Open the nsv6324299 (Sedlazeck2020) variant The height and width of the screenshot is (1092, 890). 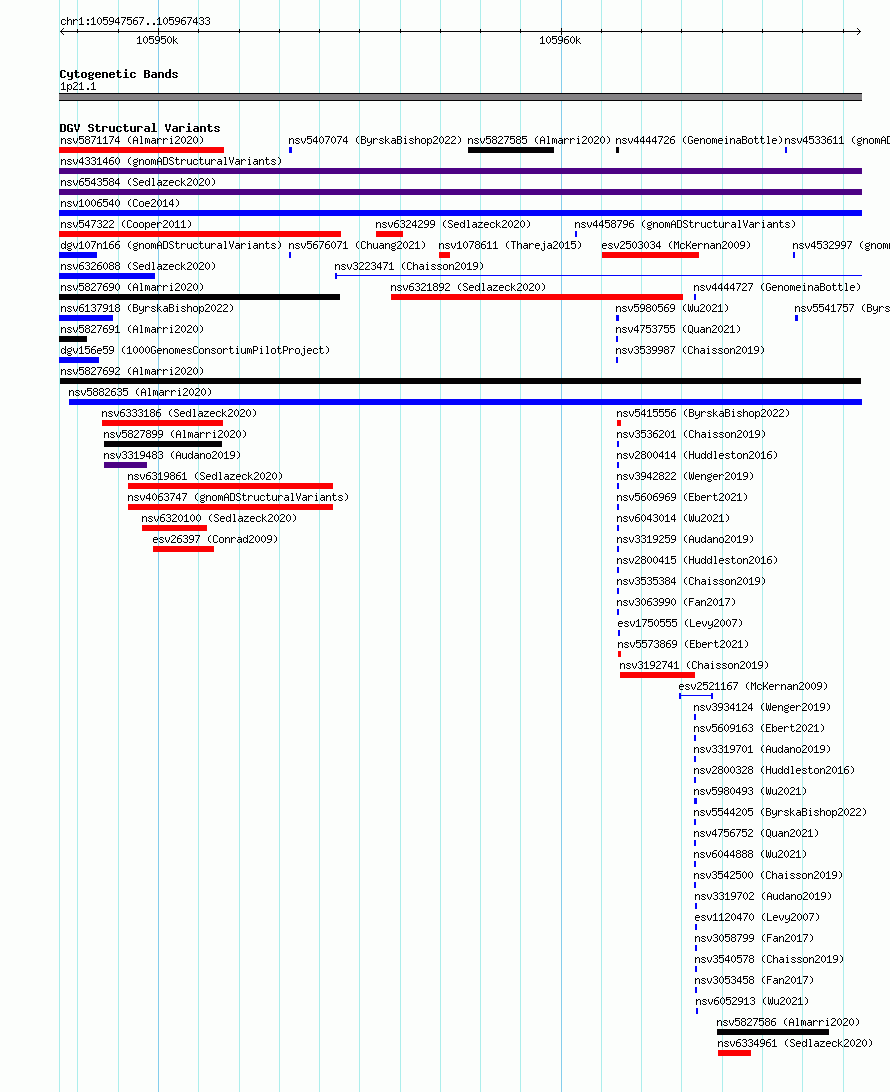(x=453, y=224)
